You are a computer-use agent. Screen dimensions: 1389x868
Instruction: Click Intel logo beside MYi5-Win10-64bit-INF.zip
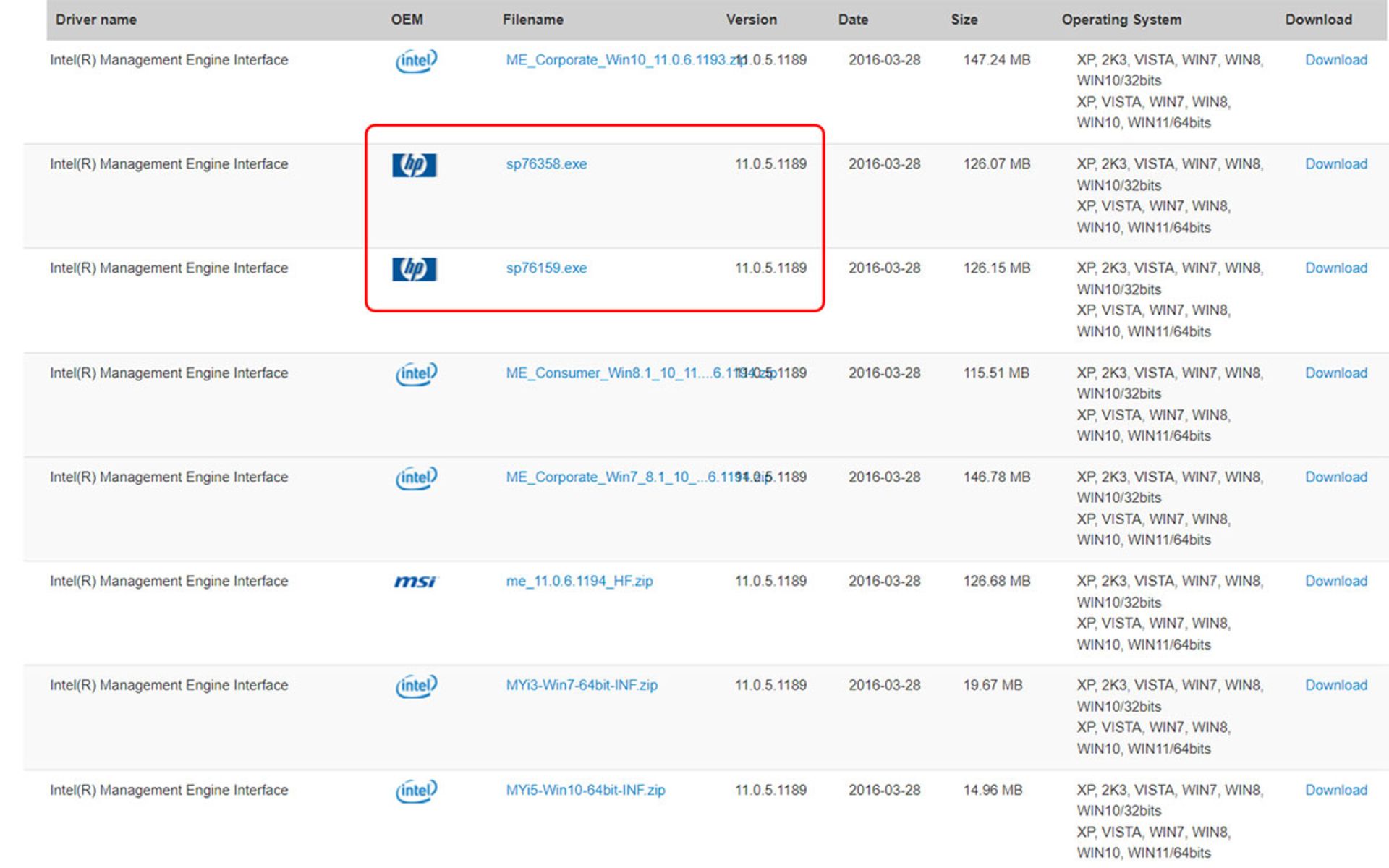click(x=416, y=790)
